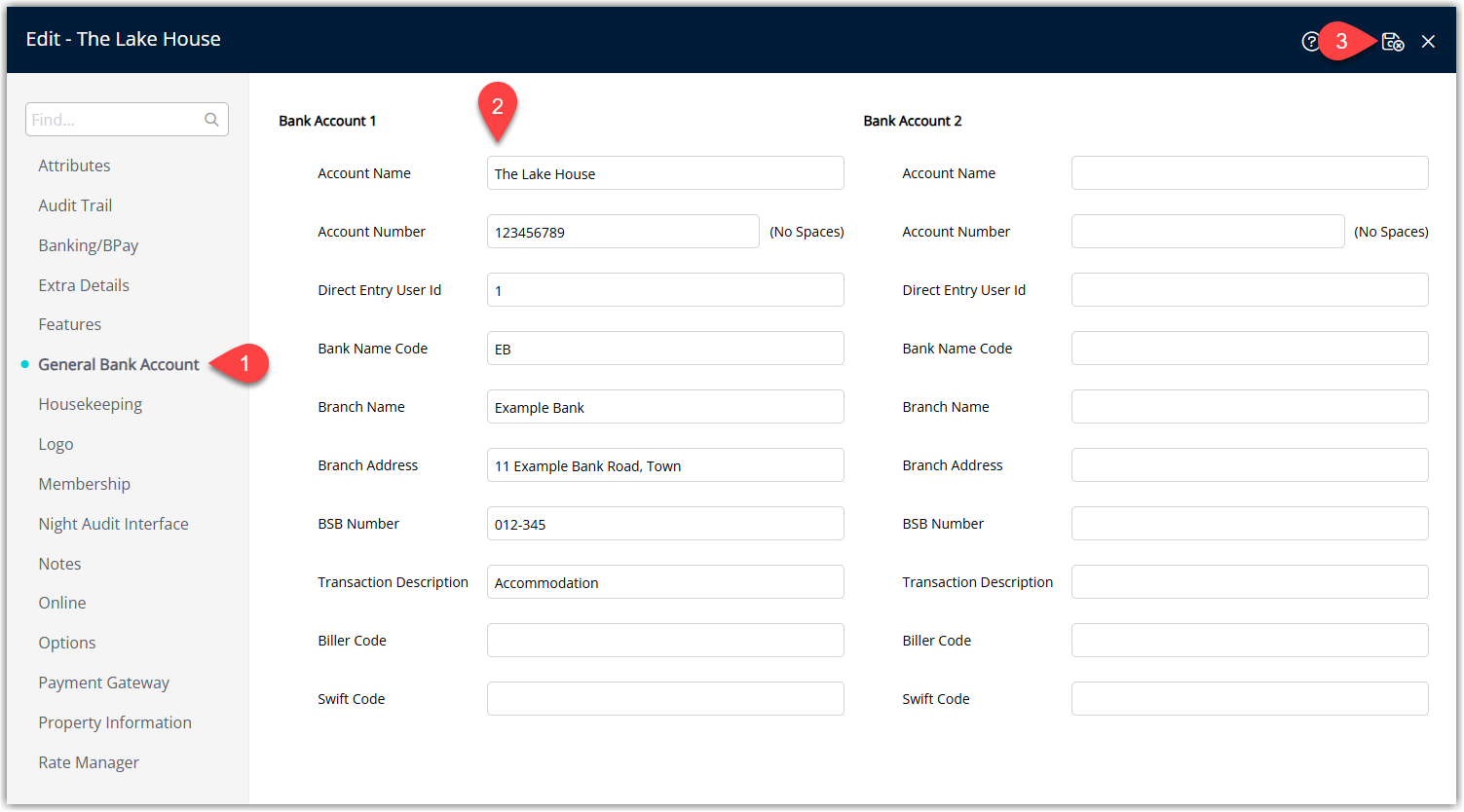Open the Logo section
The image size is (1464, 812).
[56, 444]
